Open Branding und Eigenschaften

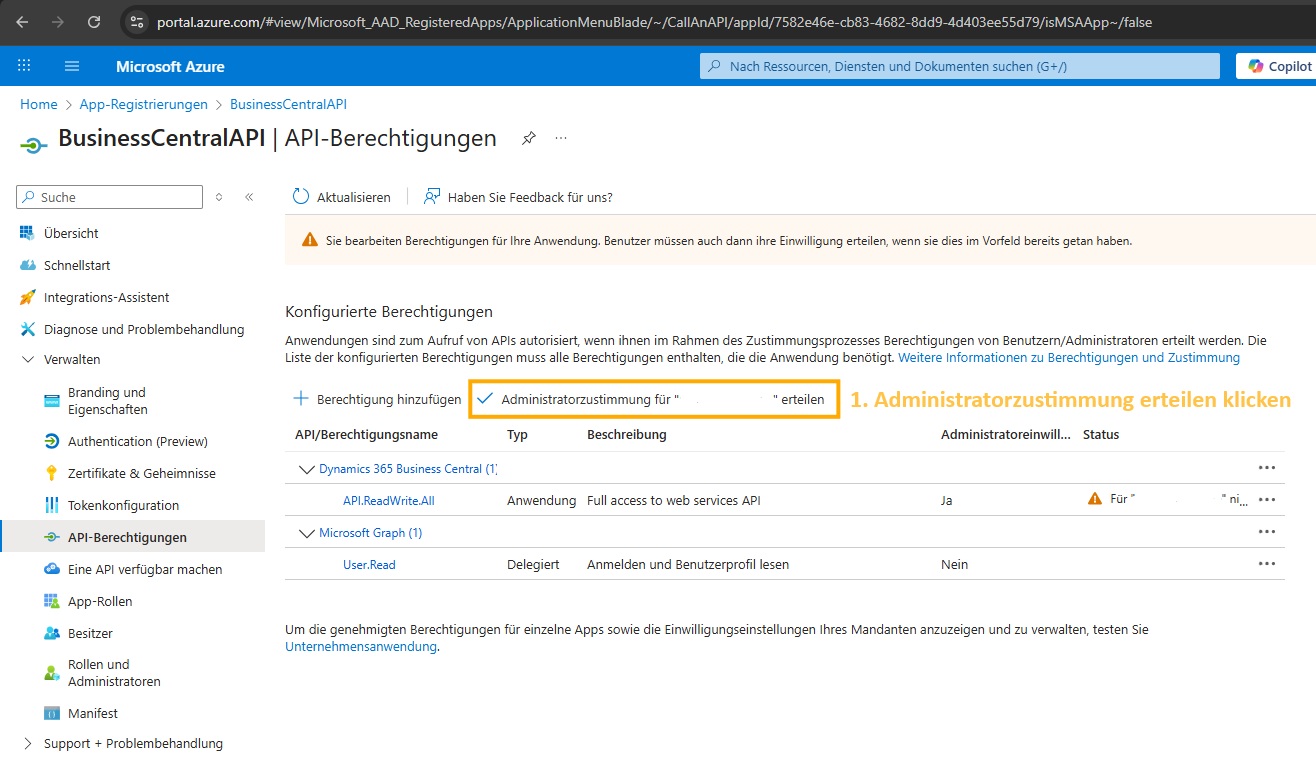point(107,401)
